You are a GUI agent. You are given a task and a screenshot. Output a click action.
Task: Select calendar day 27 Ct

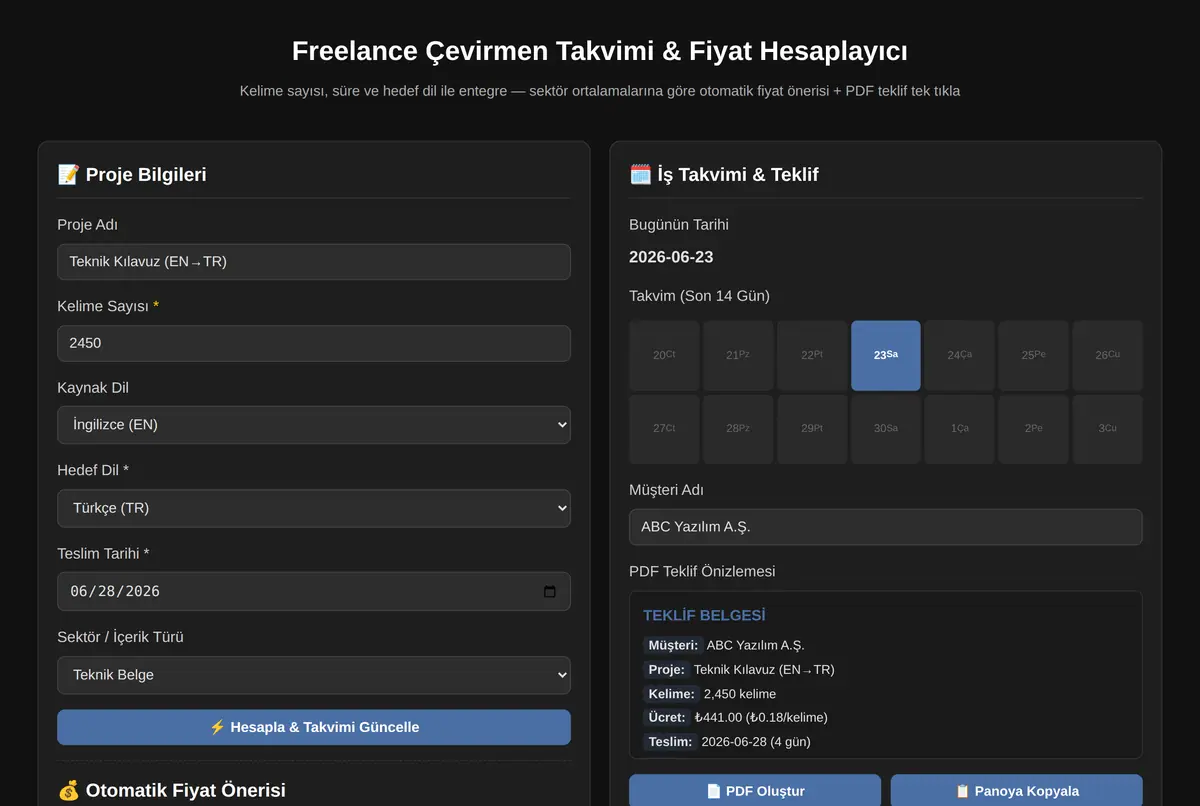pyautogui.click(x=664, y=429)
